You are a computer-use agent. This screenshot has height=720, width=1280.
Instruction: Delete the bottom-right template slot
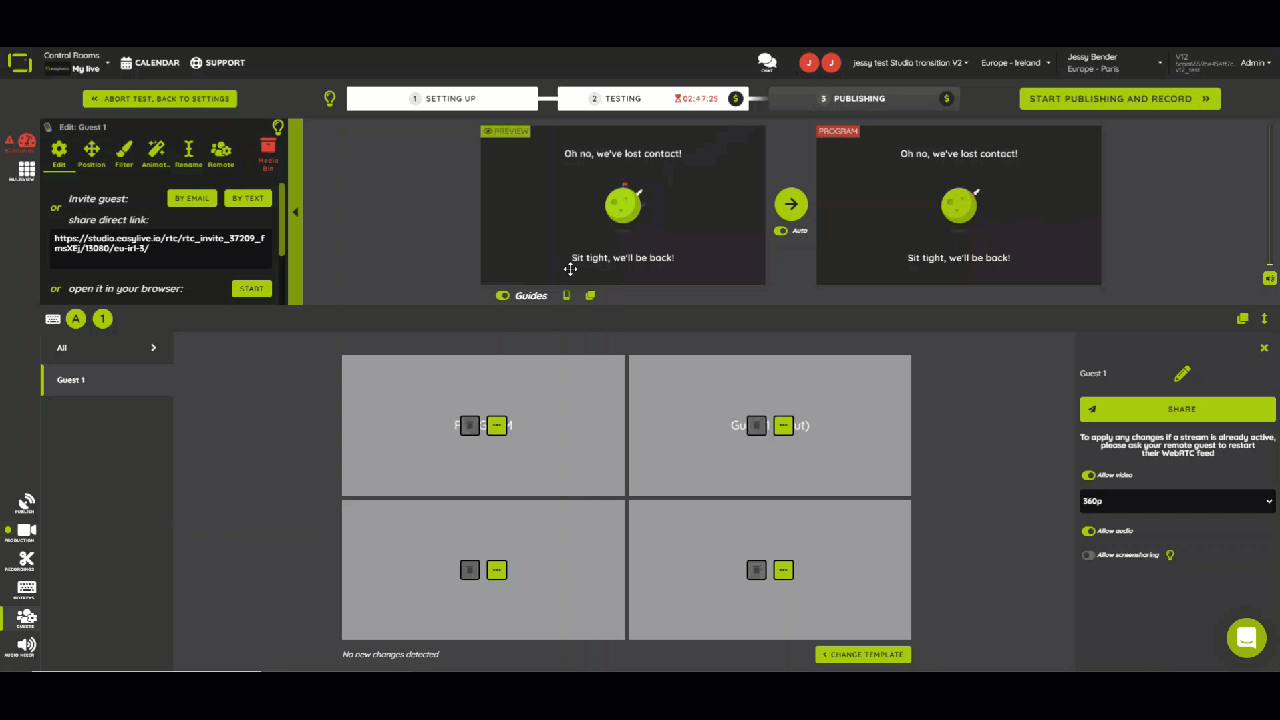click(757, 570)
